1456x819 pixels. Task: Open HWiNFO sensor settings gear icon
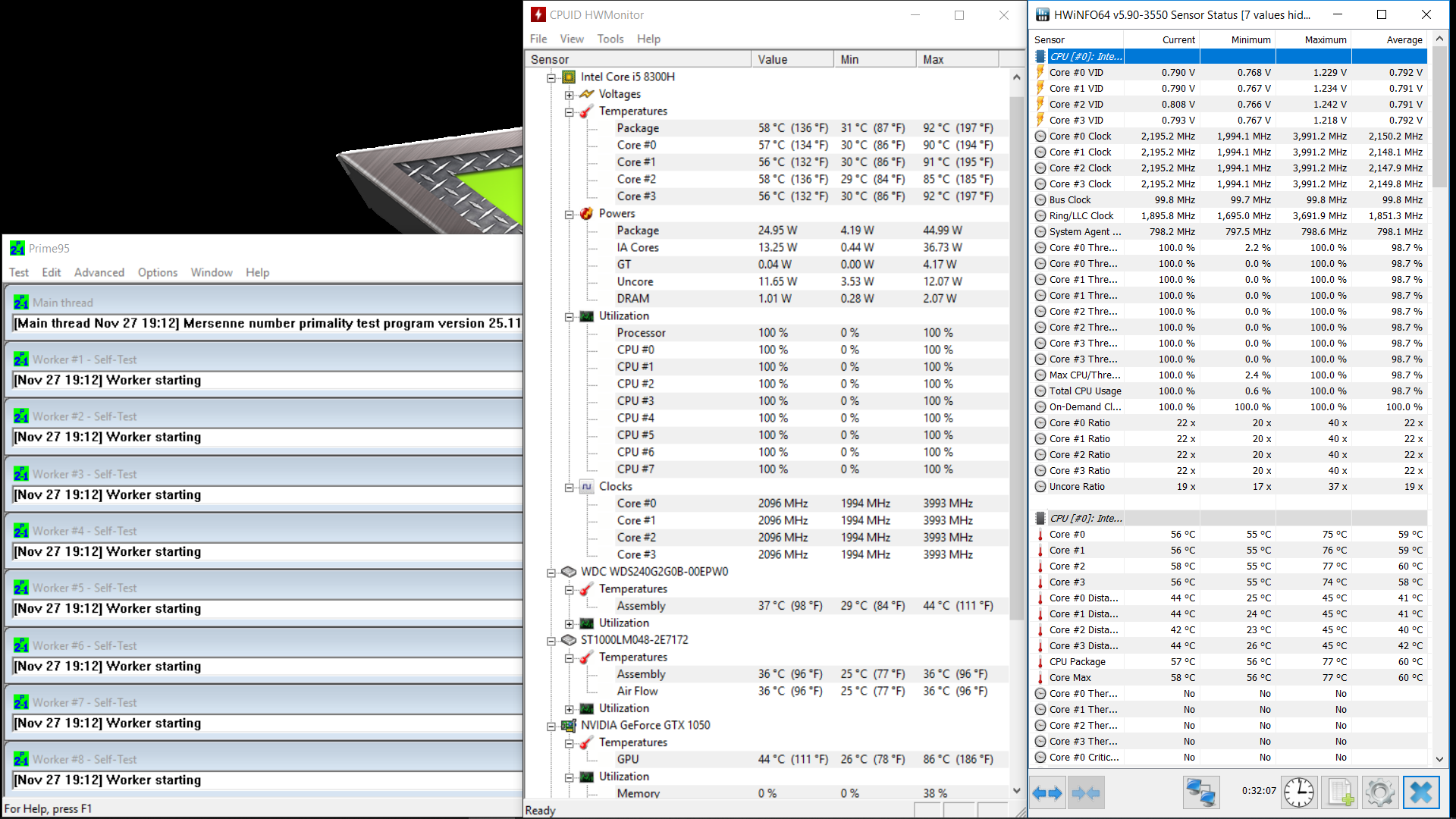[x=1379, y=793]
